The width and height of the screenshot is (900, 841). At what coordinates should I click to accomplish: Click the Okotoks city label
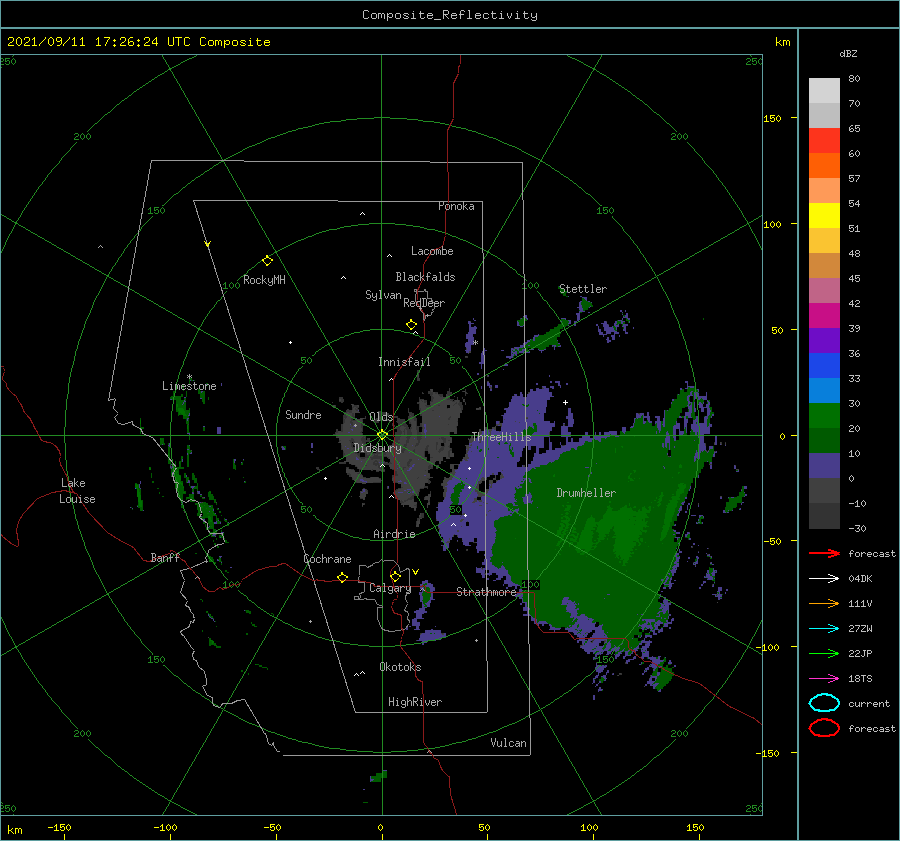pyautogui.click(x=399, y=667)
